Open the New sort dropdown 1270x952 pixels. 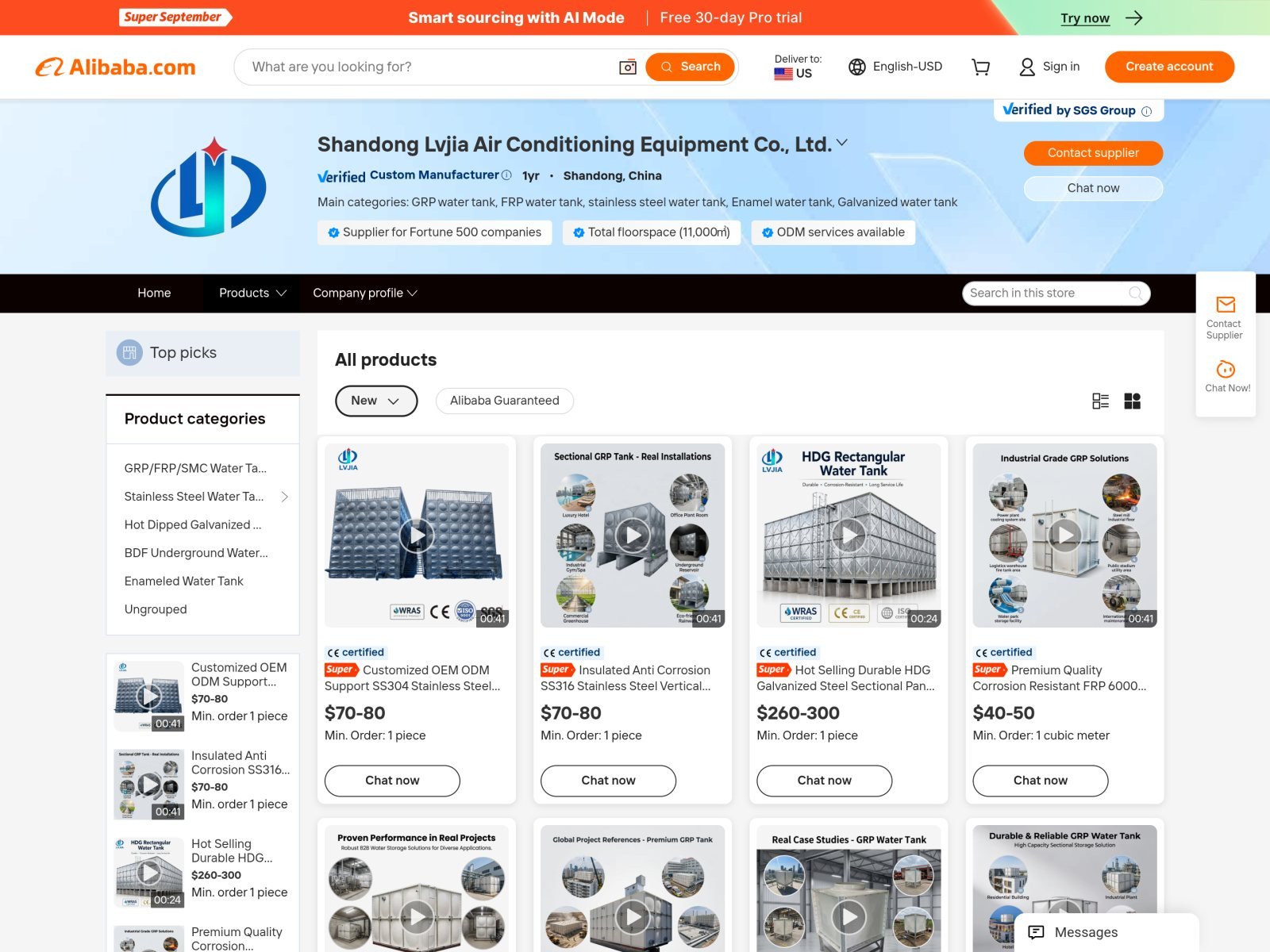pos(376,401)
